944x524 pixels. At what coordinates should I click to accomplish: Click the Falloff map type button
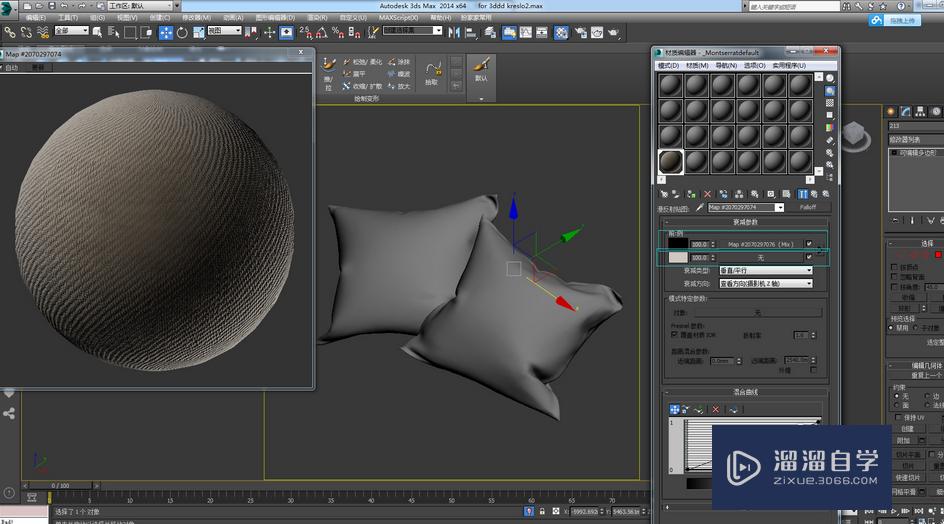coord(808,208)
